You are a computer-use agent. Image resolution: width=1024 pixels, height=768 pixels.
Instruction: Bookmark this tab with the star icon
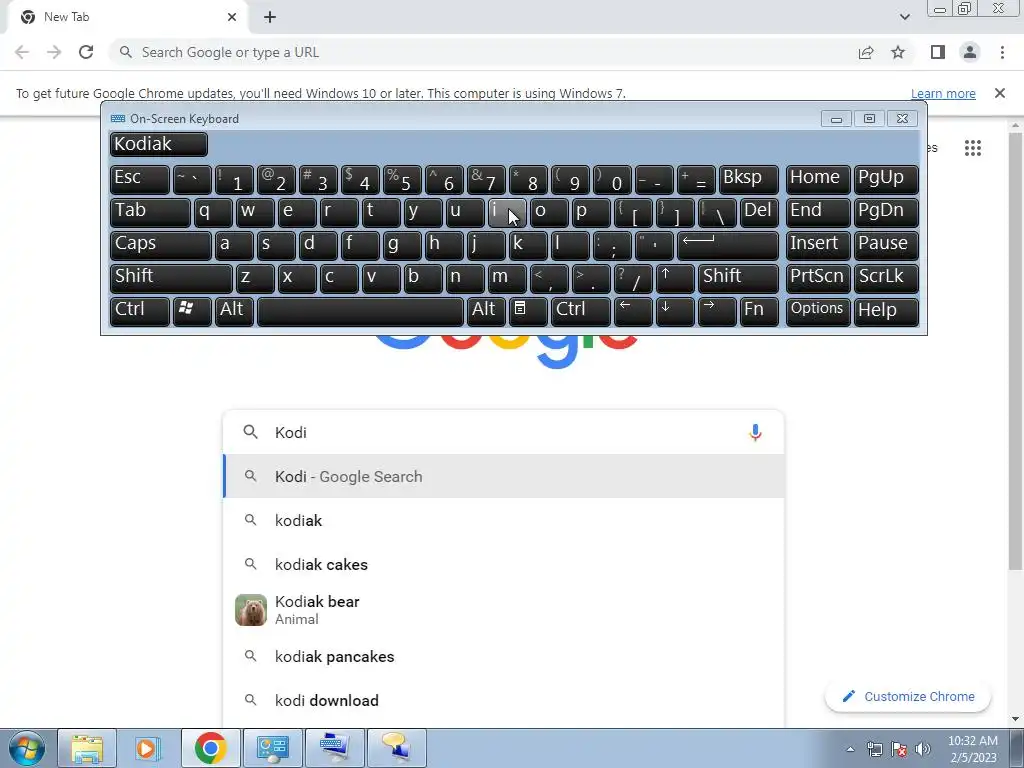tap(898, 52)
